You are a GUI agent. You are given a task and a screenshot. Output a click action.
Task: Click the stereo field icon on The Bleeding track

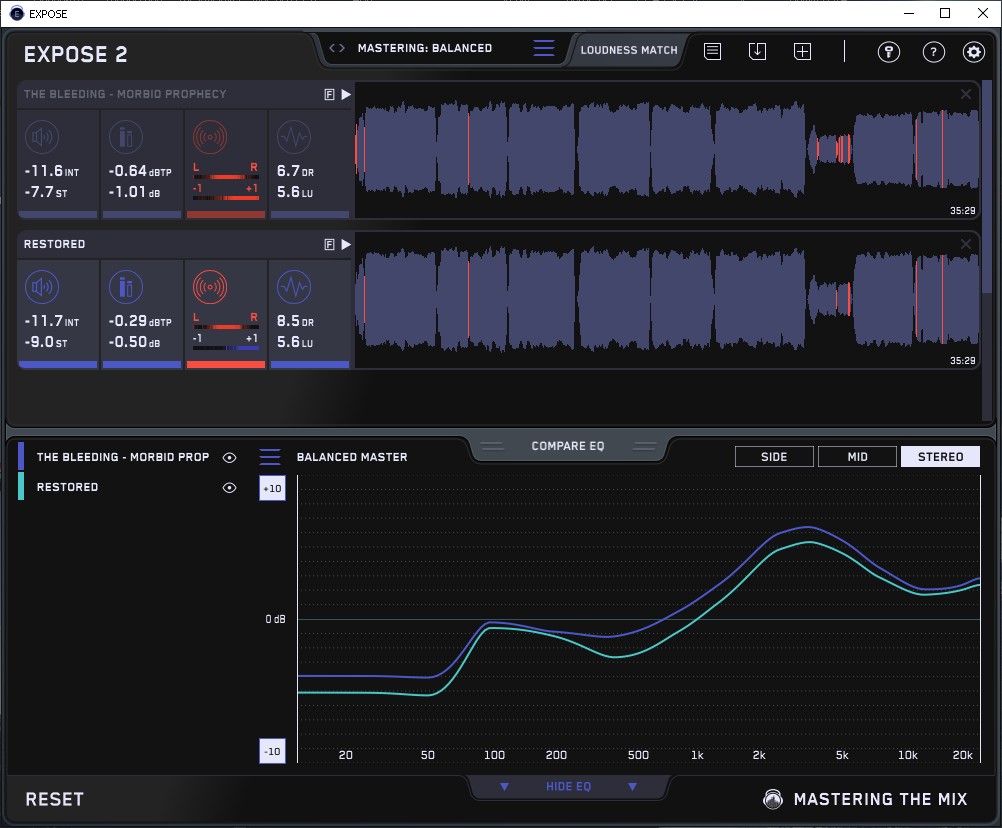pyautogui.click(x=210, y=137)
